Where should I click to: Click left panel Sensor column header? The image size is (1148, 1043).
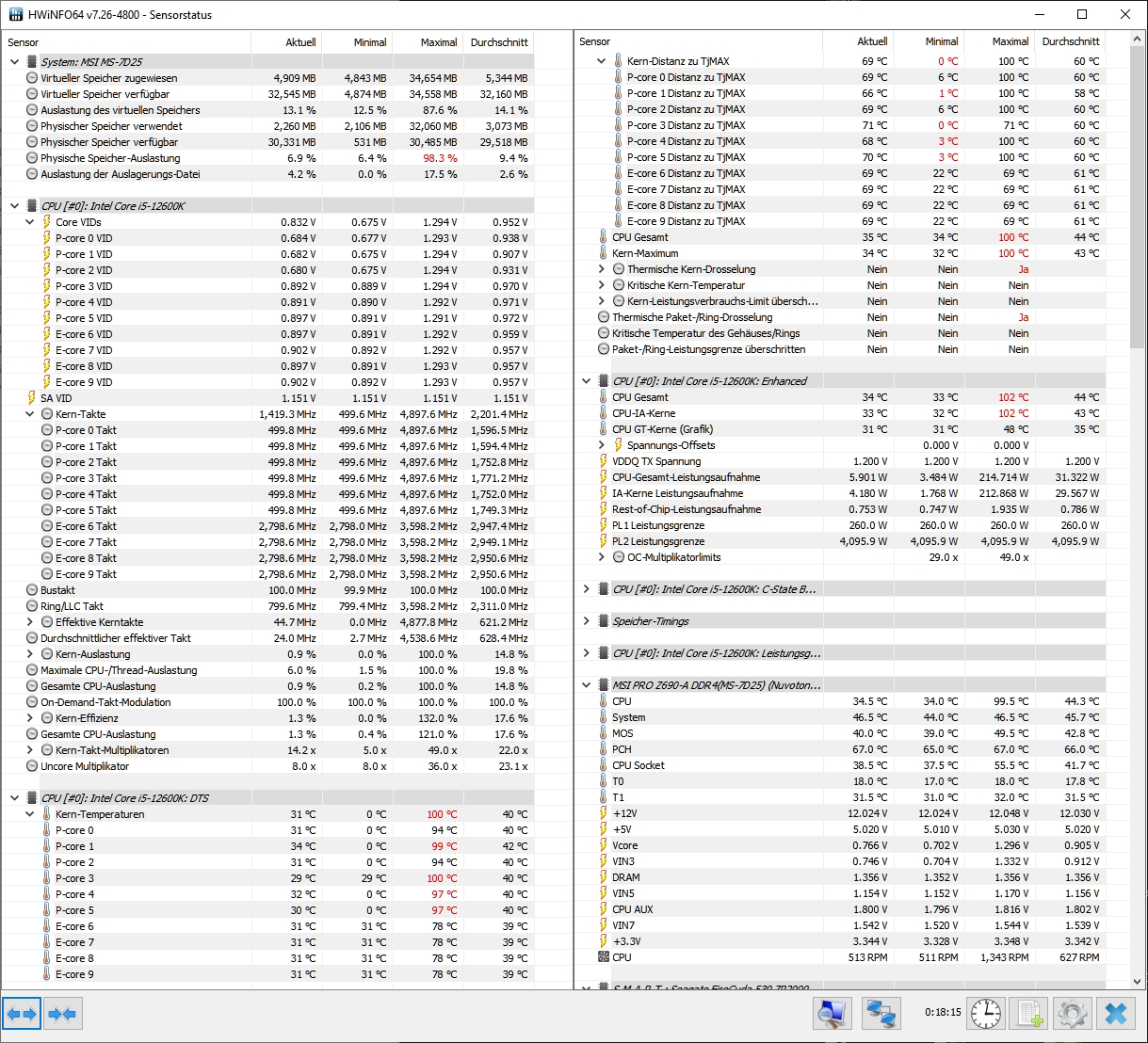coord(126,42)
